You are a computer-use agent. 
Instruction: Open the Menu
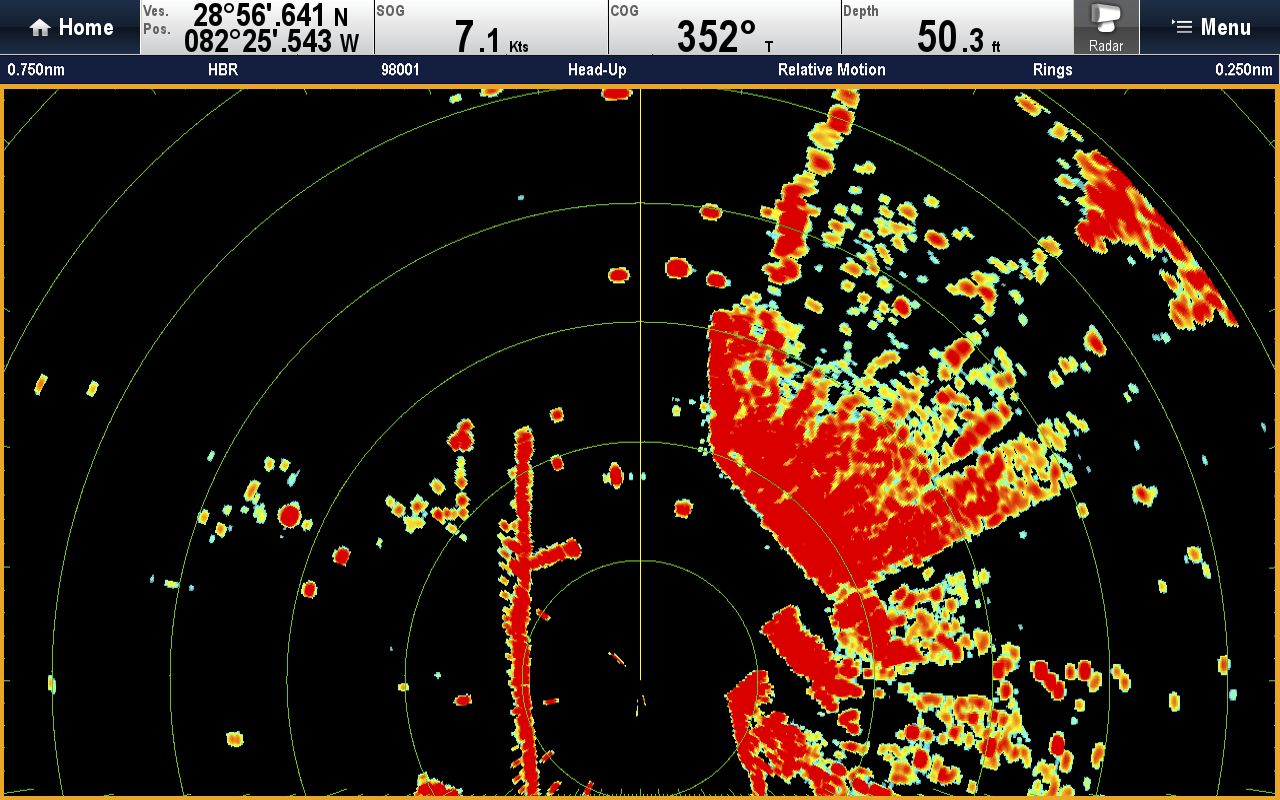coord(1211,27)
